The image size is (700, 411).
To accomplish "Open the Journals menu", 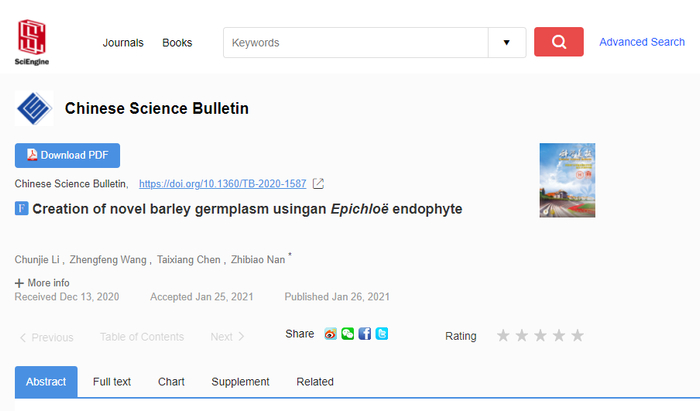I will [123, 43].
